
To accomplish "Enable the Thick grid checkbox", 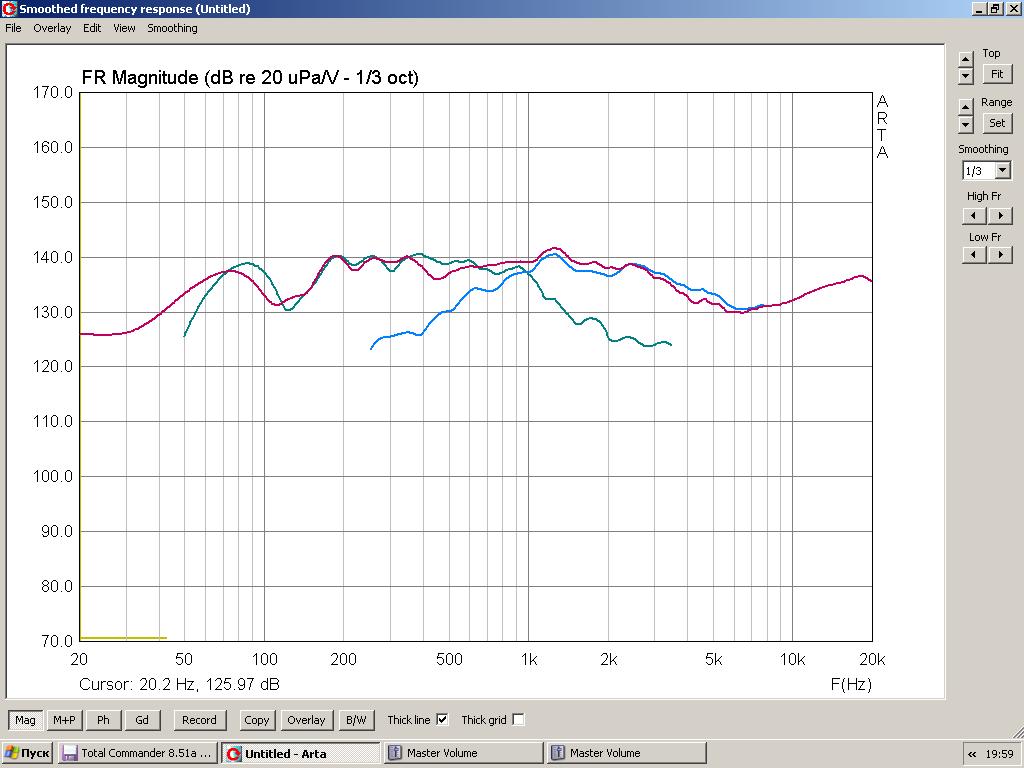I will (518, 720).
